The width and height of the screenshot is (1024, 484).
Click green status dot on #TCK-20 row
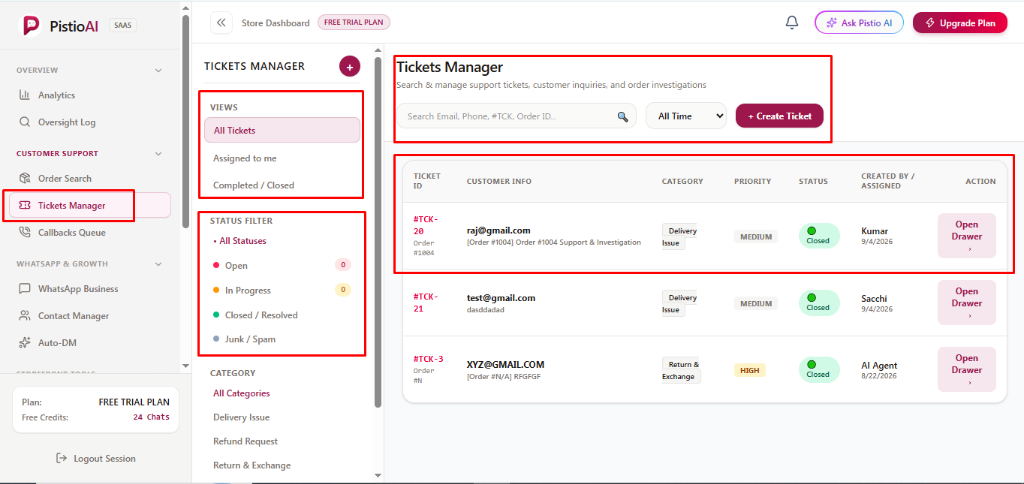pyautogui.click(x=812, y=231)
